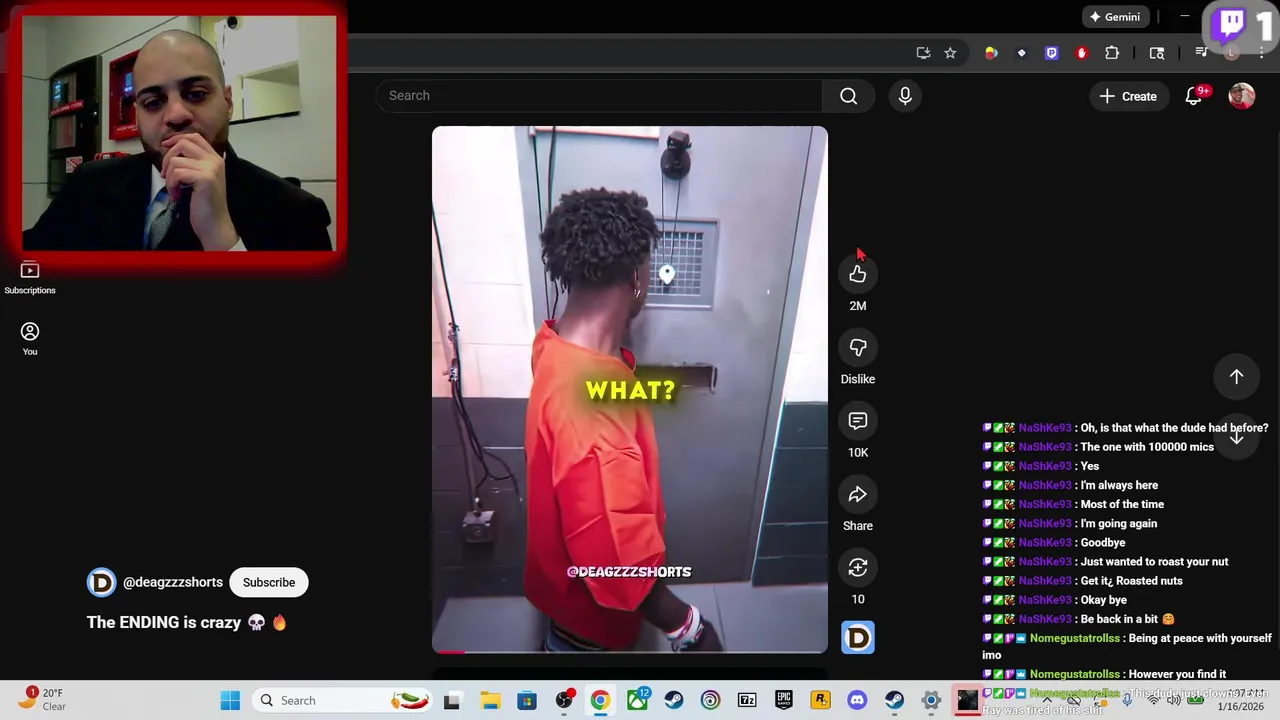1280x720 pixels.
Task: Open 7-Zip from the taskbar
Action: 747,700
